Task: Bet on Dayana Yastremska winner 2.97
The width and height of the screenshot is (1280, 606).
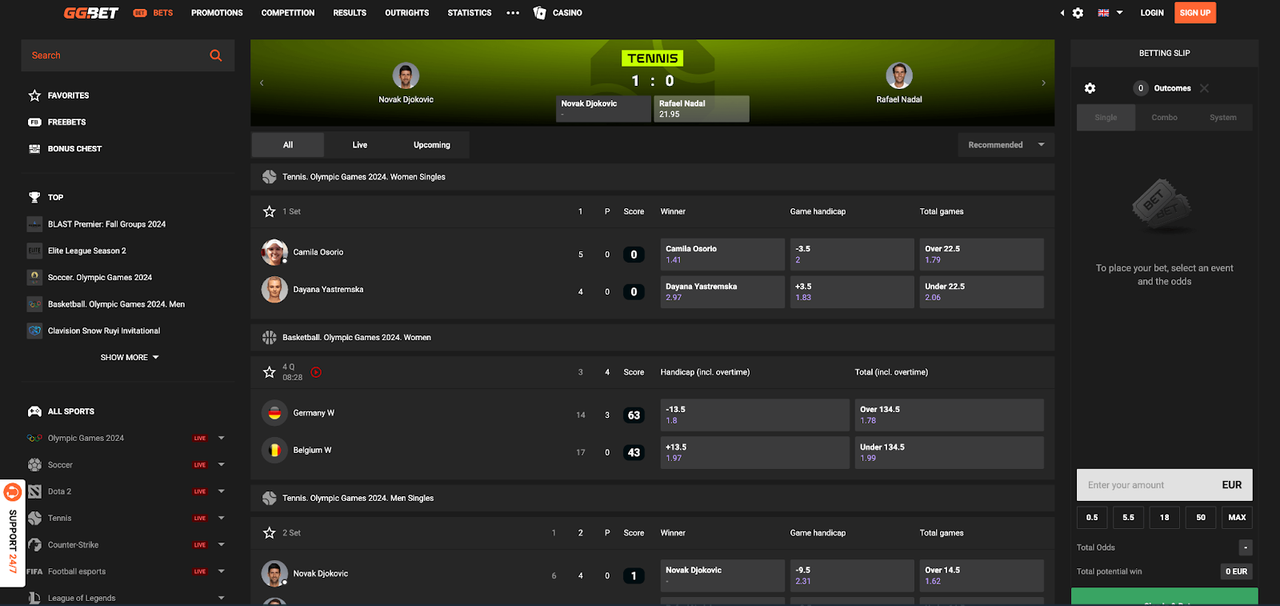Action: [x=723, y=292]
